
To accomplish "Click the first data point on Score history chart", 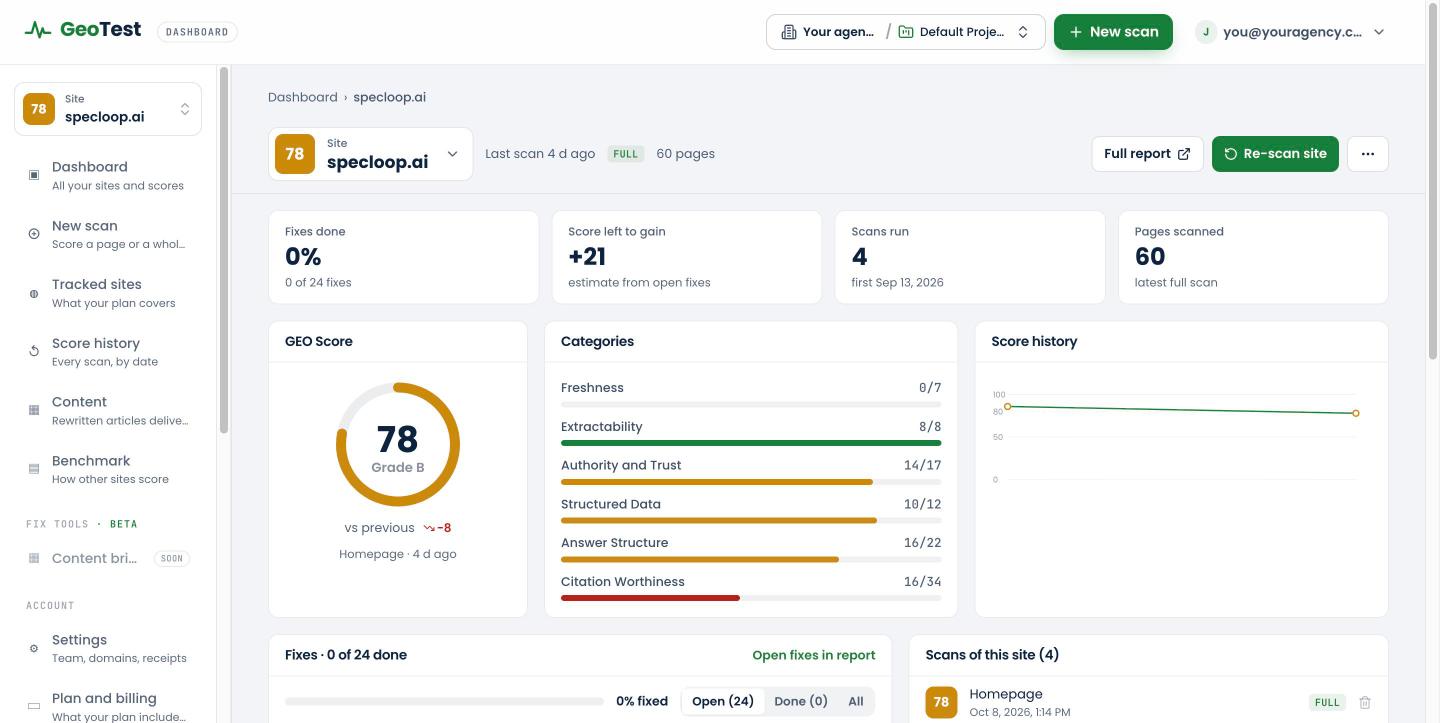I will point(1008,406).
